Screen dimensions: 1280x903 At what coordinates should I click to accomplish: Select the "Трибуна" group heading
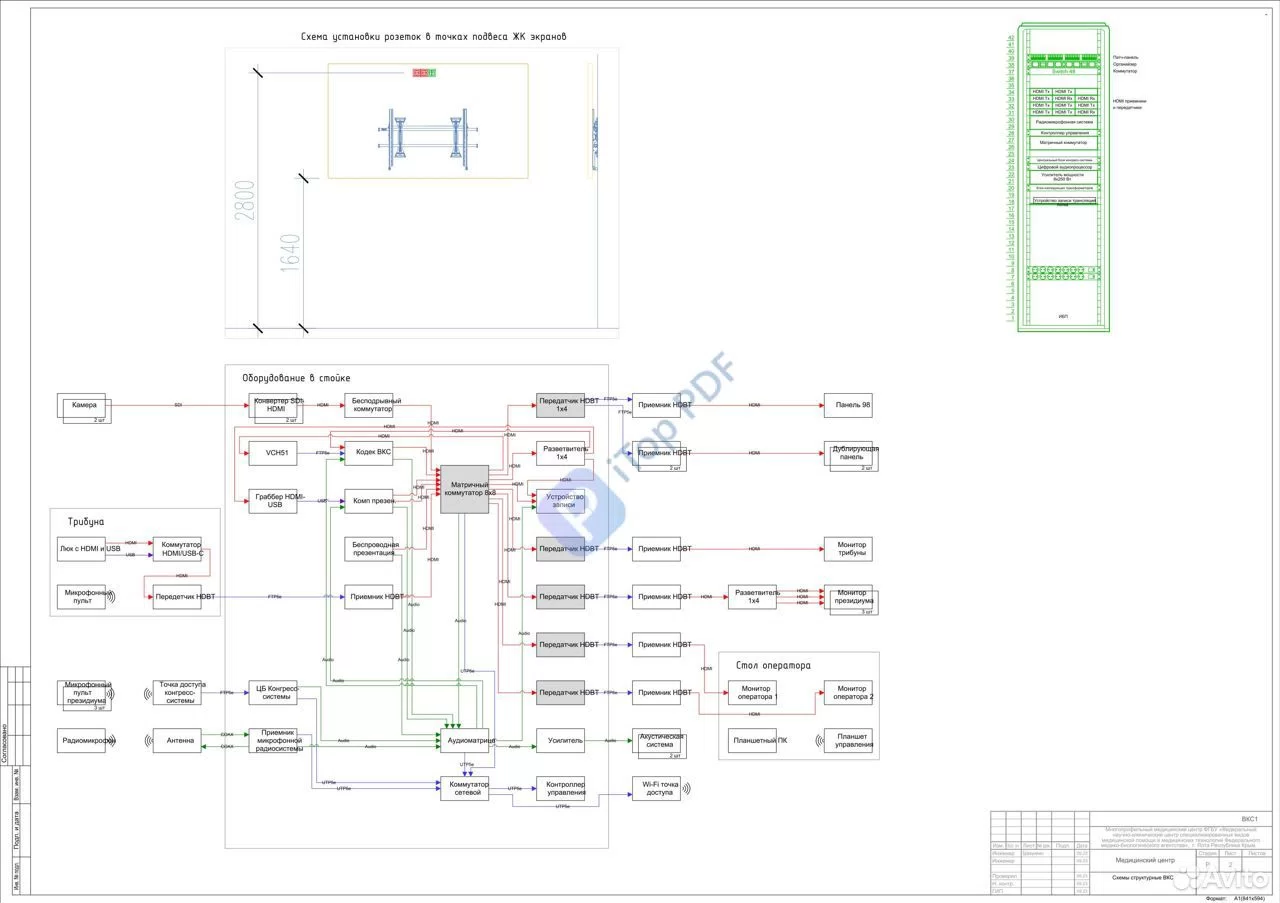click(86, 522)
